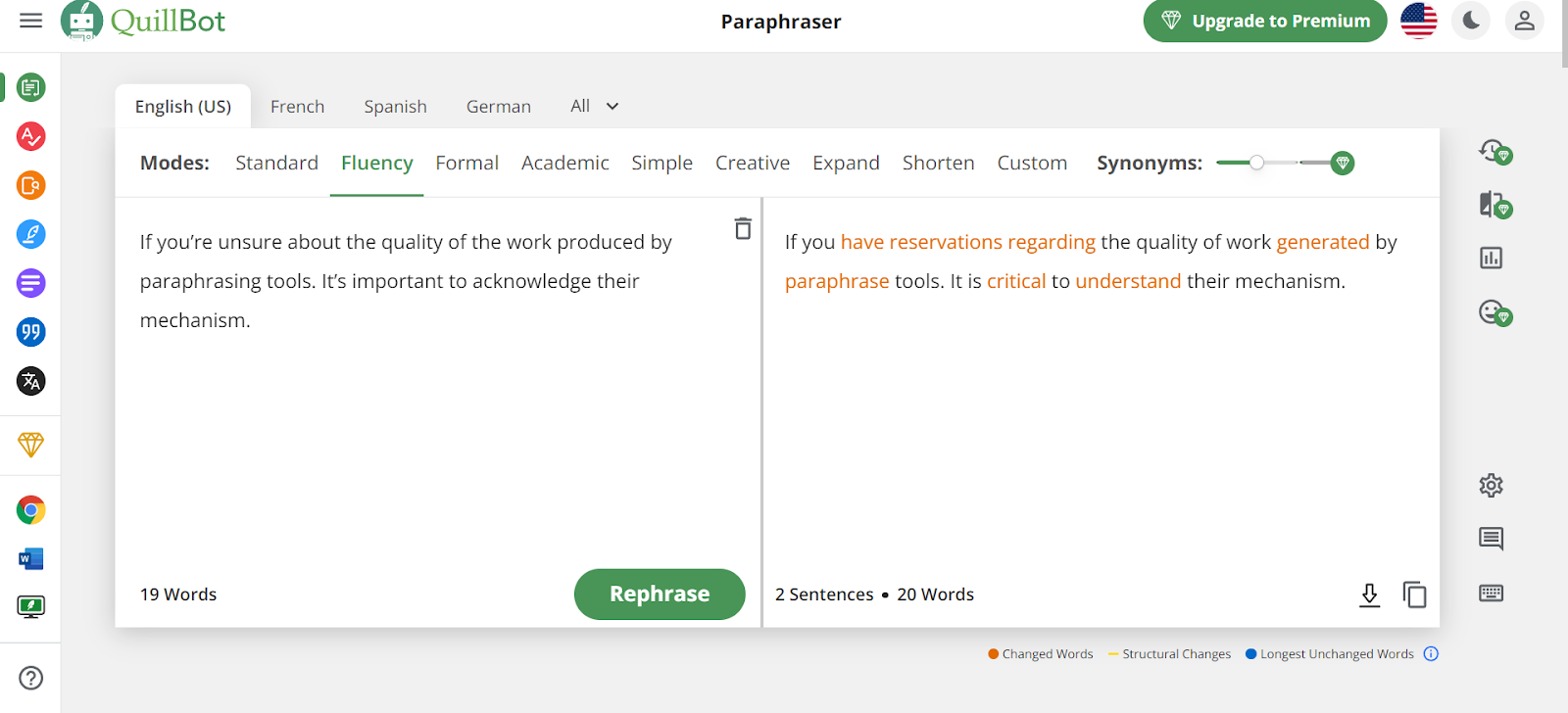Open the Feedback comment icon

tap(1492, 538)
